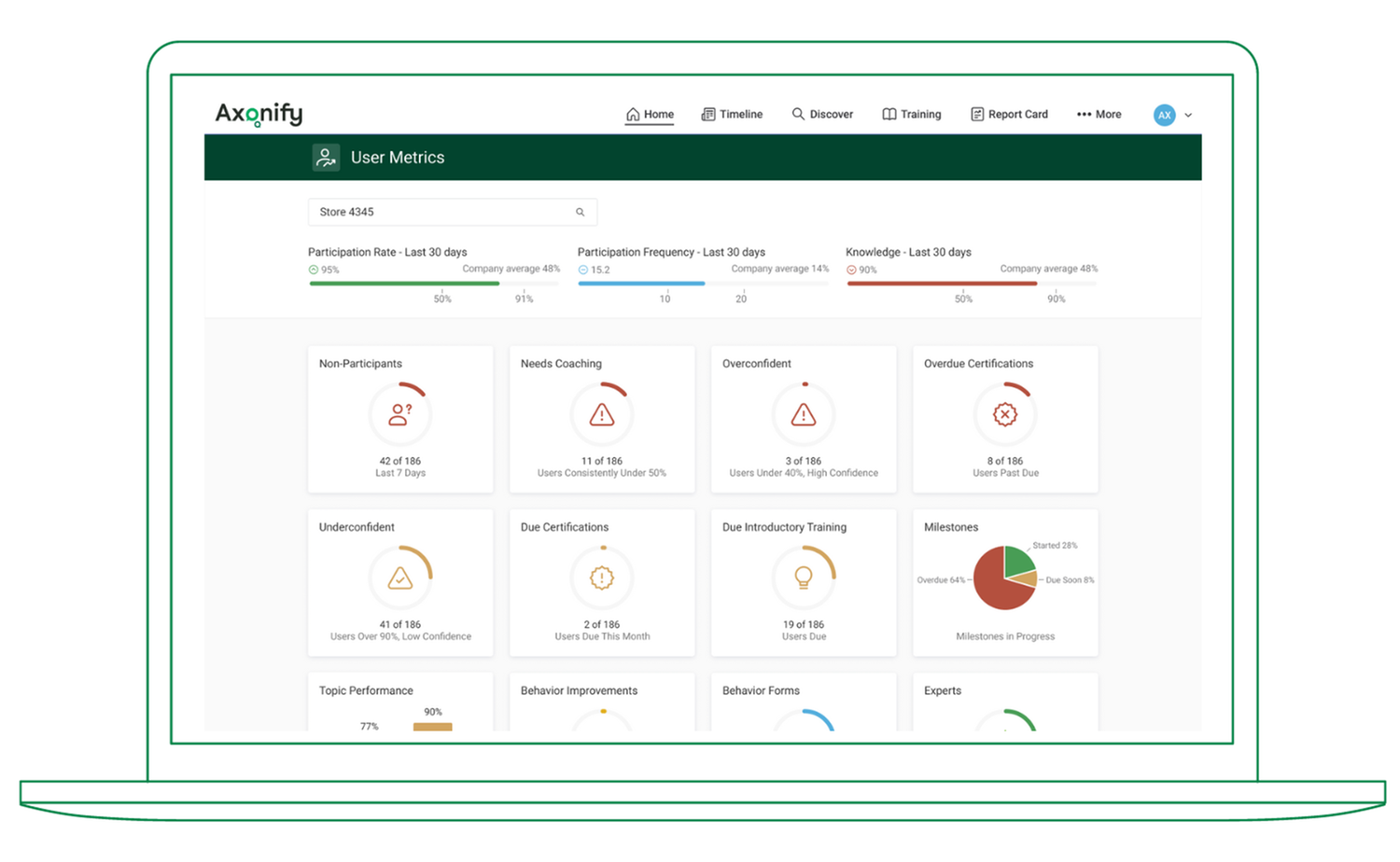The image size is (1400, 862).
Task: Open the Report Card page
Action: (x=1009, y=115)
